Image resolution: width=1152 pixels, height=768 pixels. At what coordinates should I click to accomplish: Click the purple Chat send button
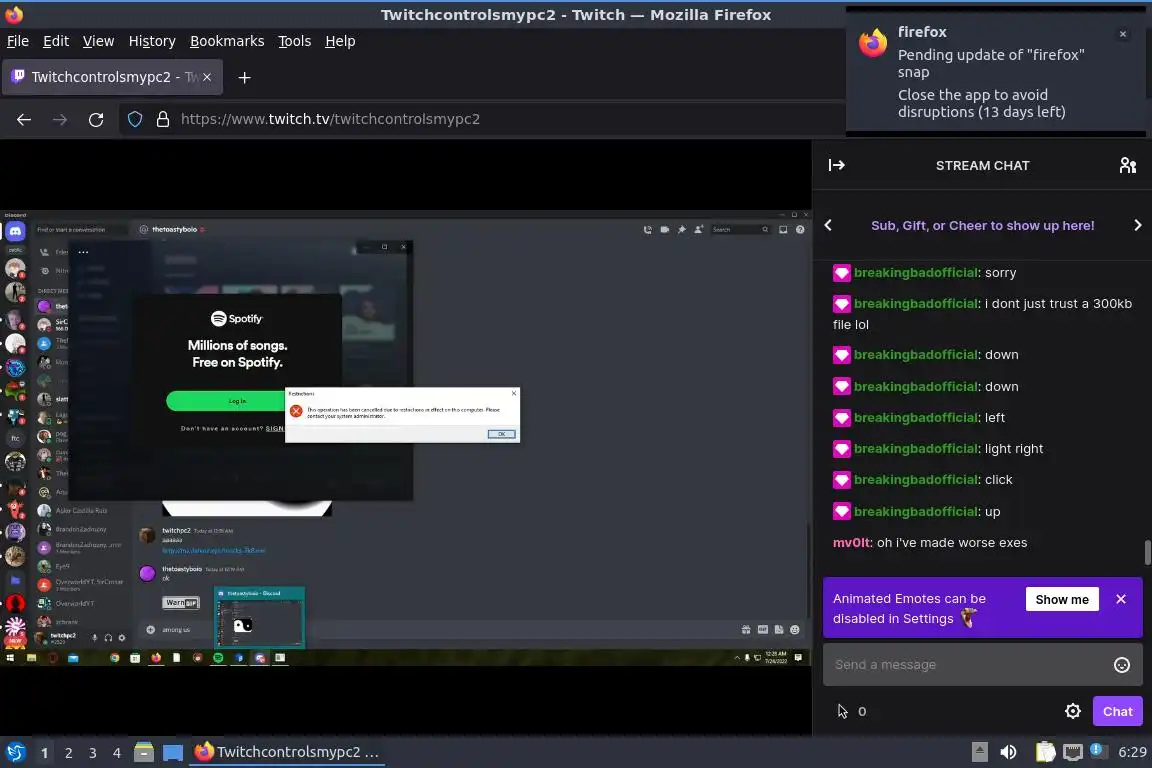(1117, 711)
